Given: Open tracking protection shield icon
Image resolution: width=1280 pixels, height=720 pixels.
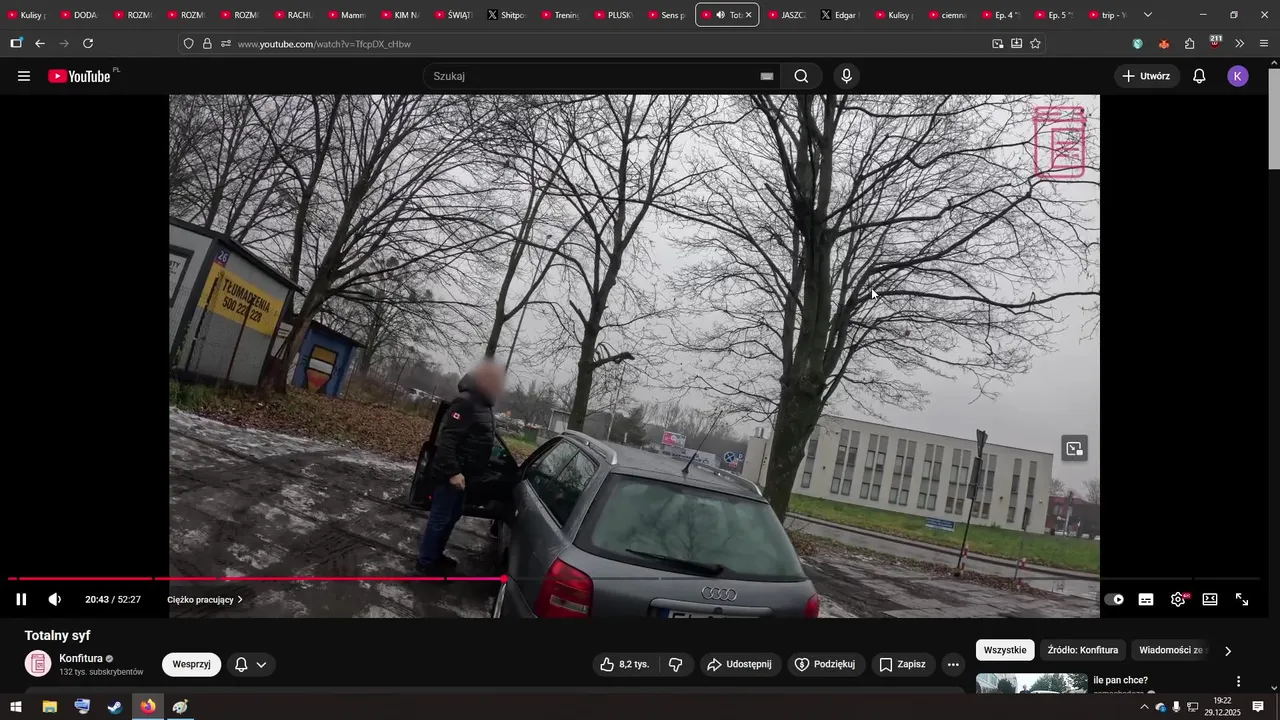Looking at the screenshot, I should (188, 44).
